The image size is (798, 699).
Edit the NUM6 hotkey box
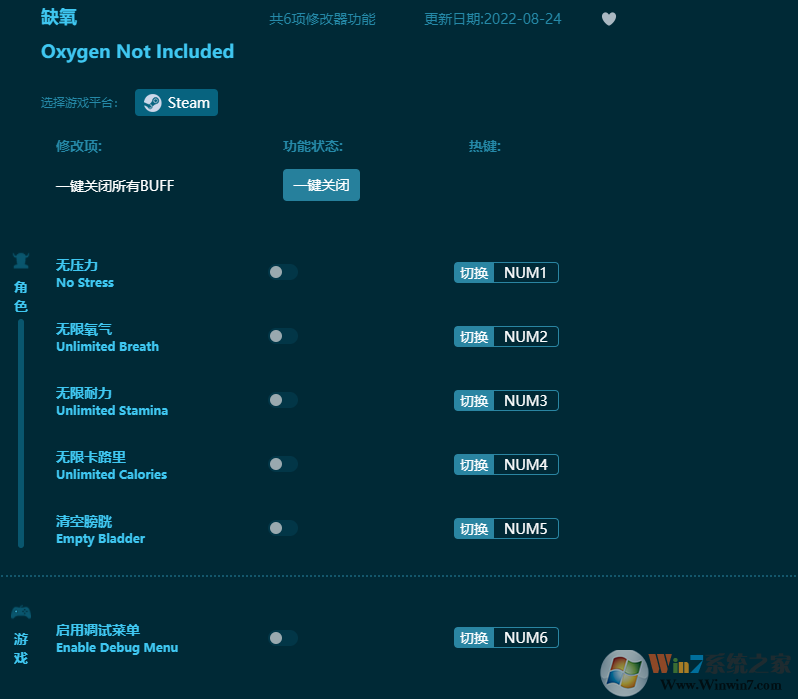click(525, 638)
